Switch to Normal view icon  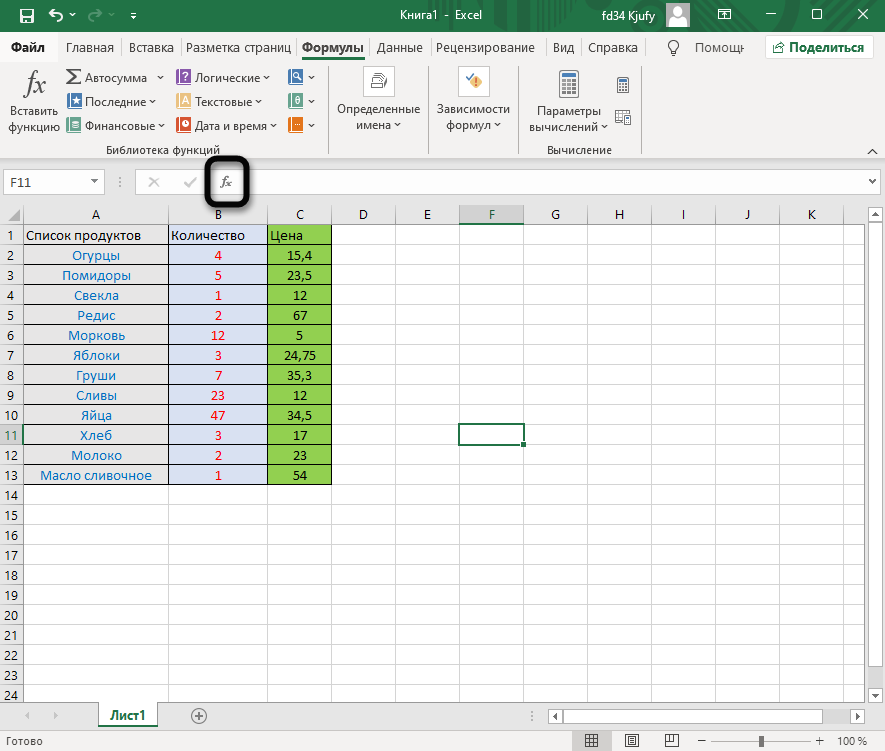(x=592, y=740)
